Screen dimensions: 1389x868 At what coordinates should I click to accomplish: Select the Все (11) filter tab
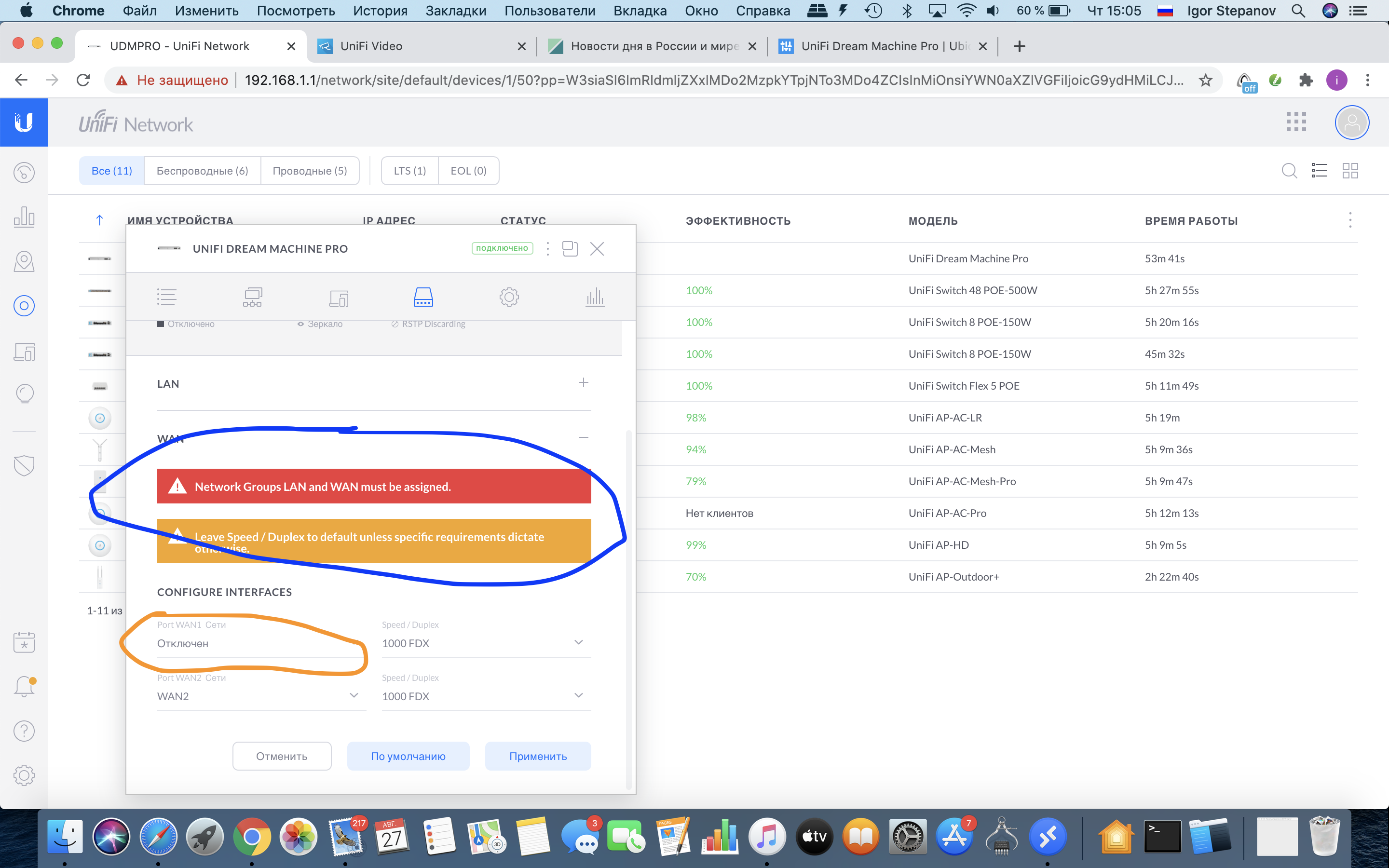click(112, 171)
